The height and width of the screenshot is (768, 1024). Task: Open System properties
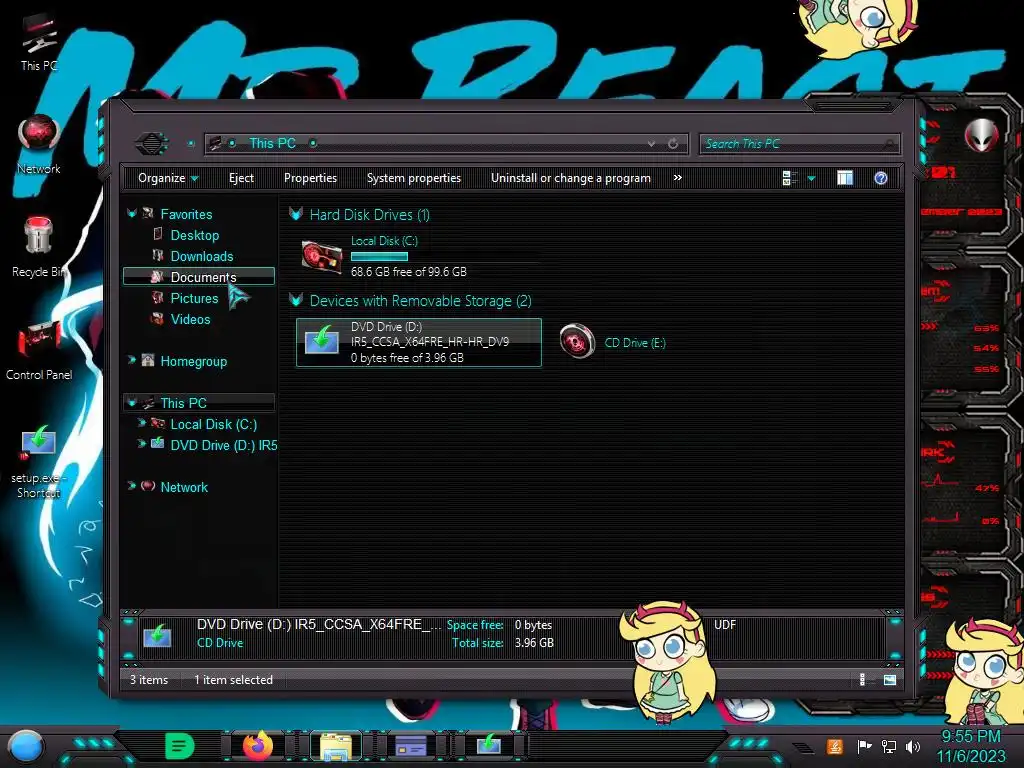[x=413, y=178]
